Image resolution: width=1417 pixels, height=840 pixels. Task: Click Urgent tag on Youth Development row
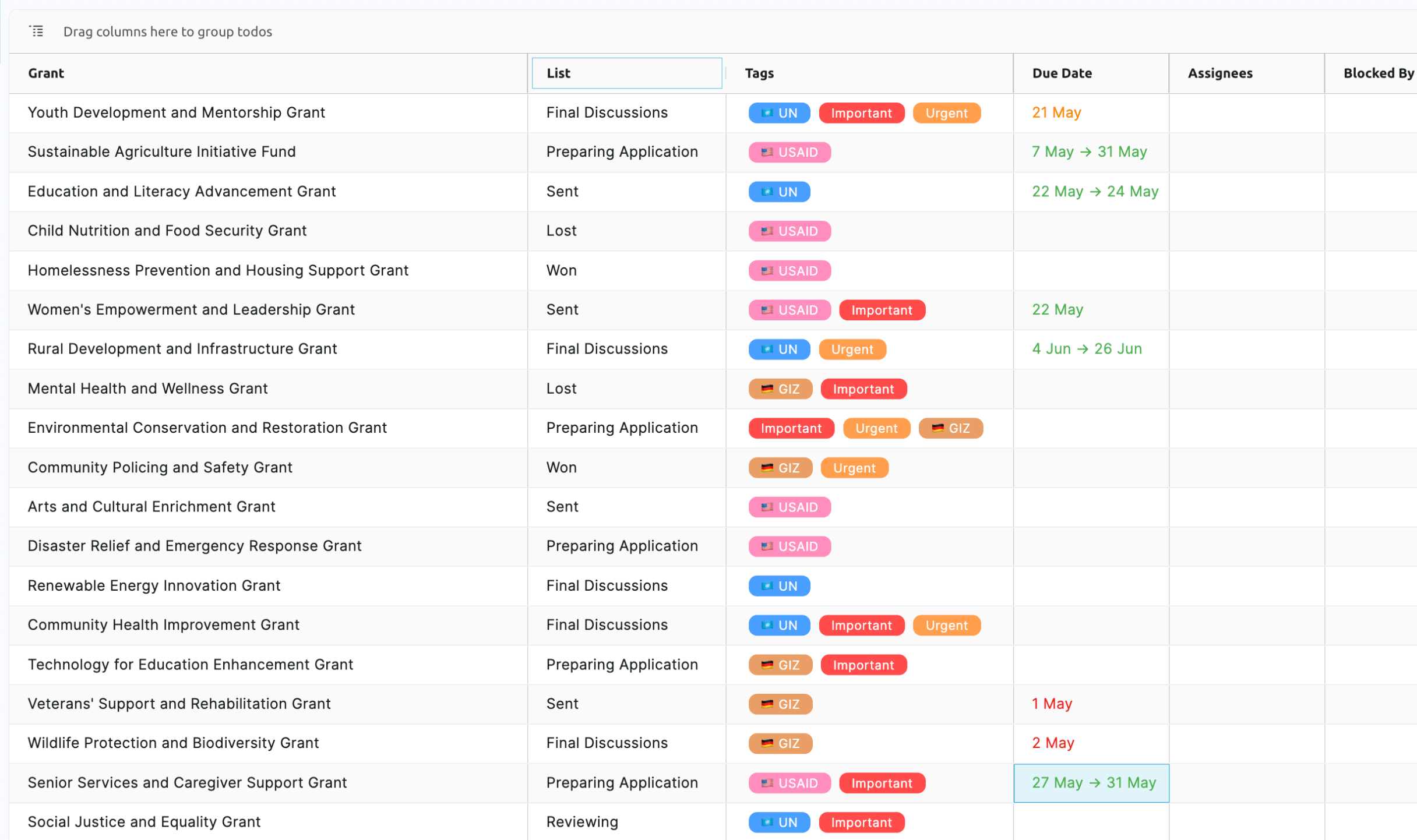click(x=946, y=113)
